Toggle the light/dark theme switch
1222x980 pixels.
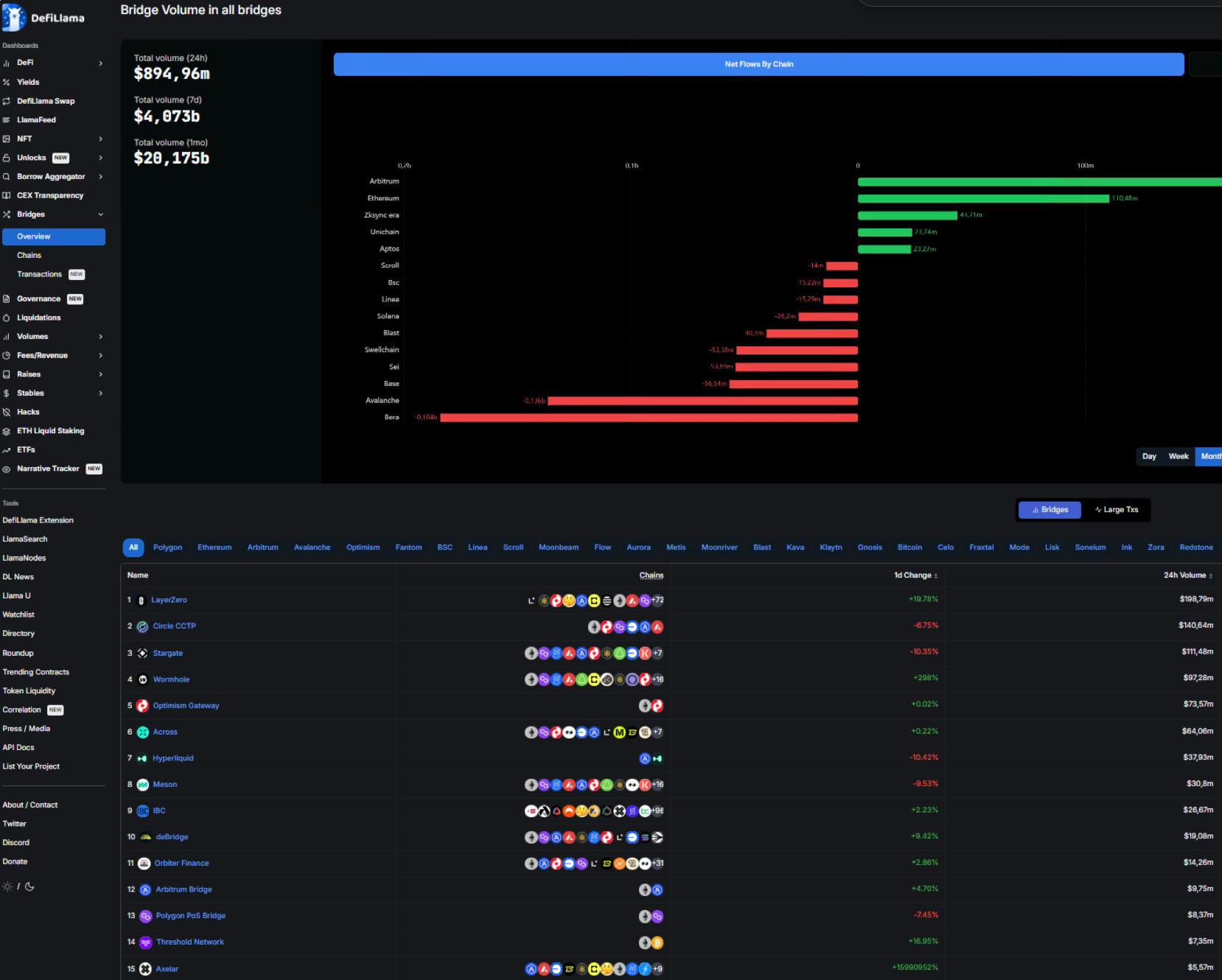coord(18,886)
